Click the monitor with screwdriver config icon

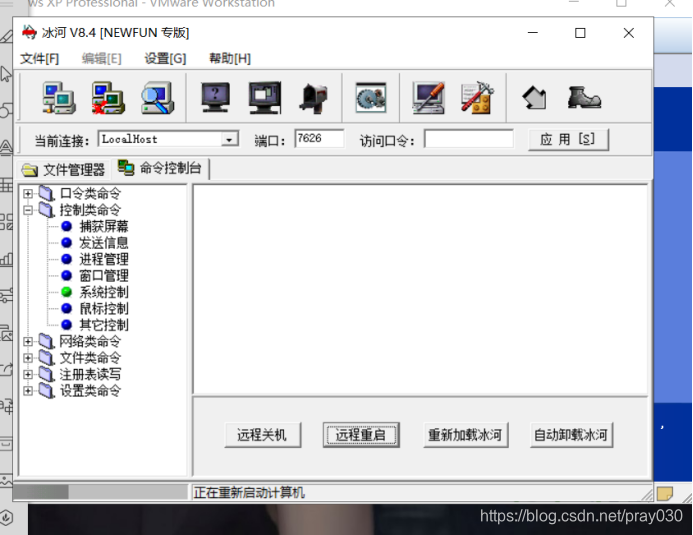[428, 98]
